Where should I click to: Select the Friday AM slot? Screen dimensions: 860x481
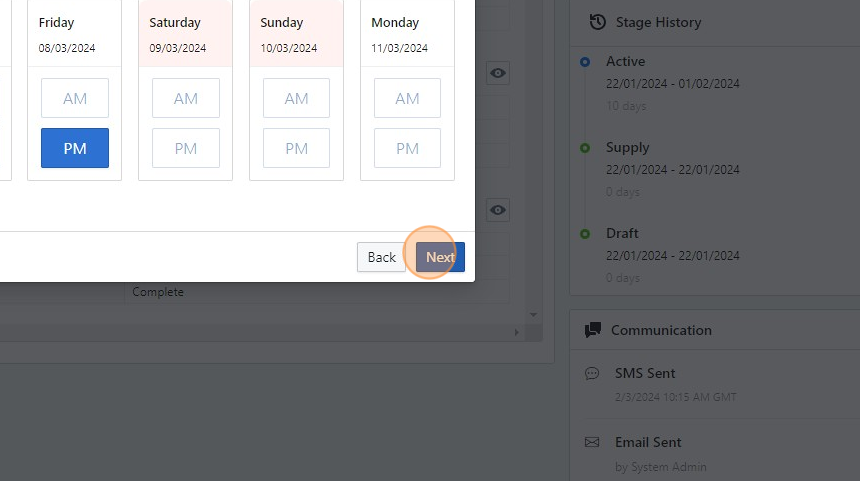(x=75, y=98)
